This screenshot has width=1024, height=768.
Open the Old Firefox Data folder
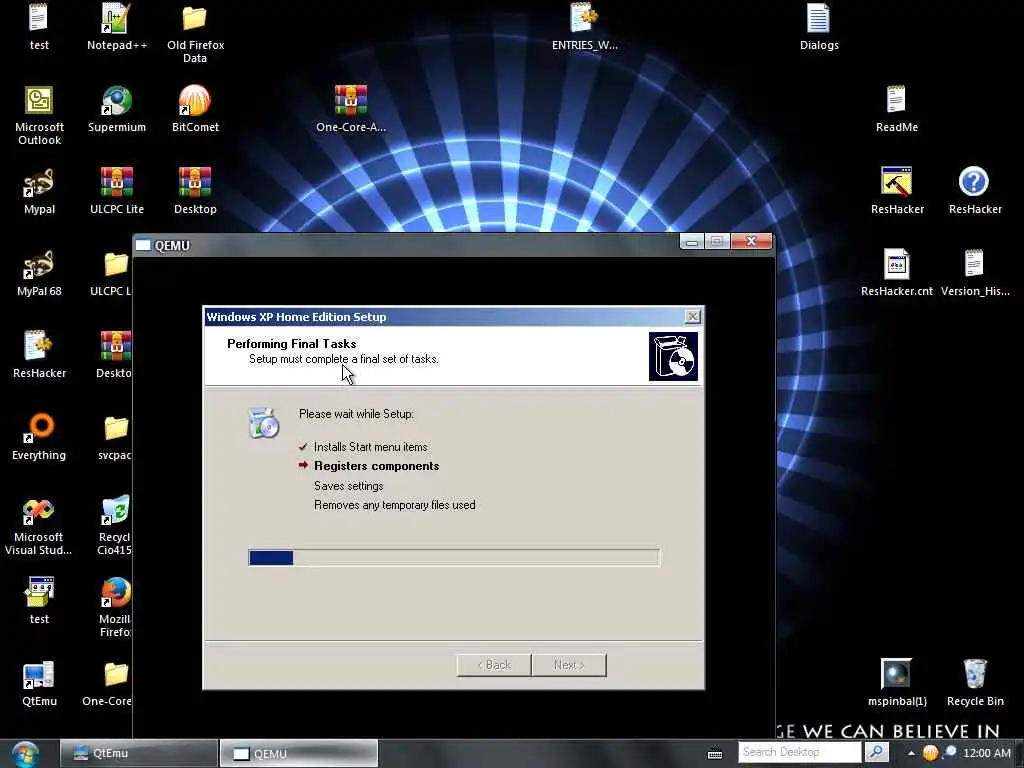click(195, 33)
